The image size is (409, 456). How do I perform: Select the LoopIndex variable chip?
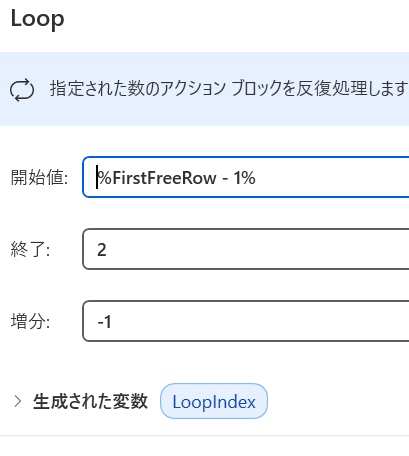(214, 401)
